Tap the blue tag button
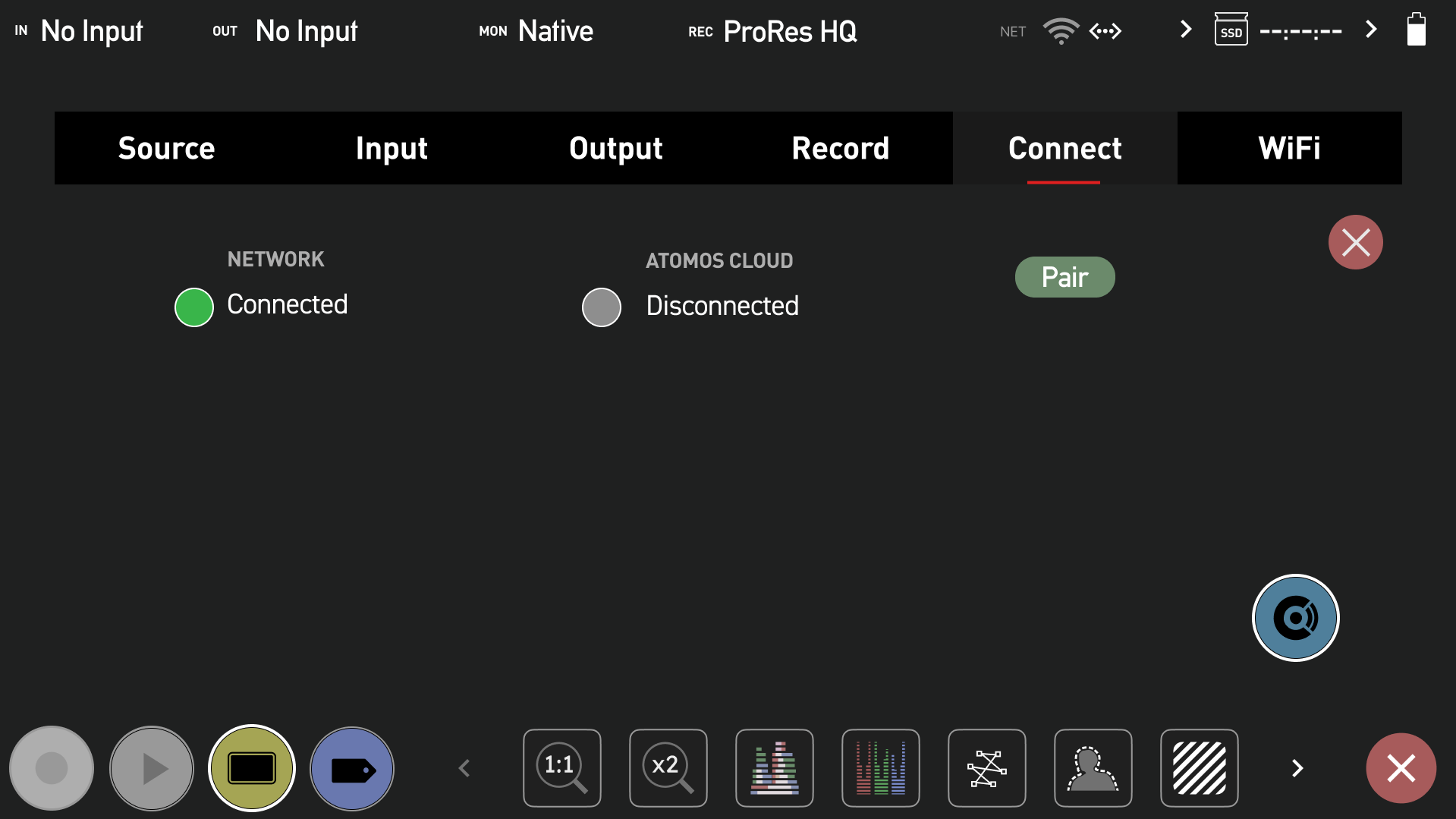The height and width of the screenshot is (819, 1456). 352,767
